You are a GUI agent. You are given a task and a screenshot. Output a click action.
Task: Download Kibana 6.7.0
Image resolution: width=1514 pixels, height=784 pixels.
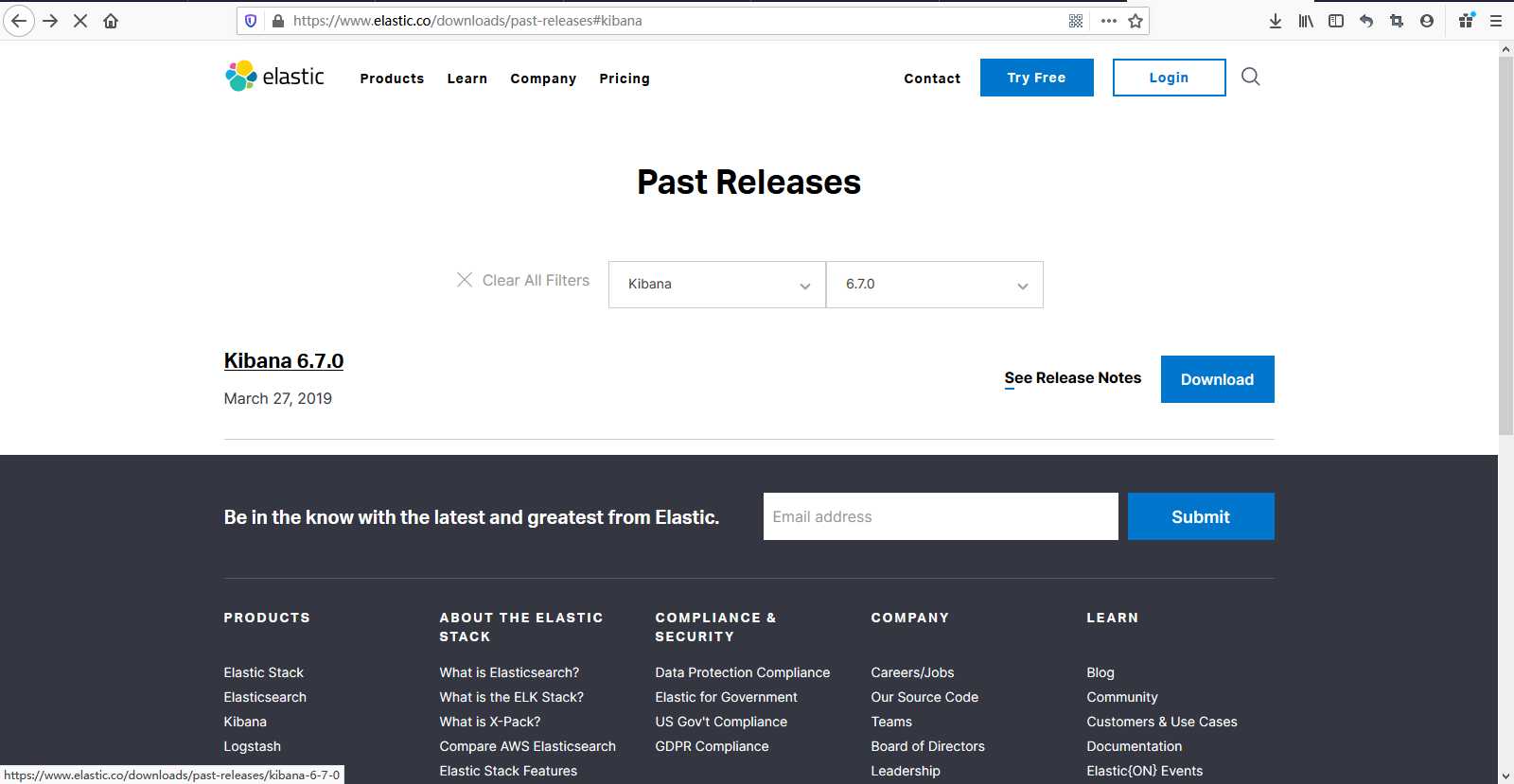1218,379
